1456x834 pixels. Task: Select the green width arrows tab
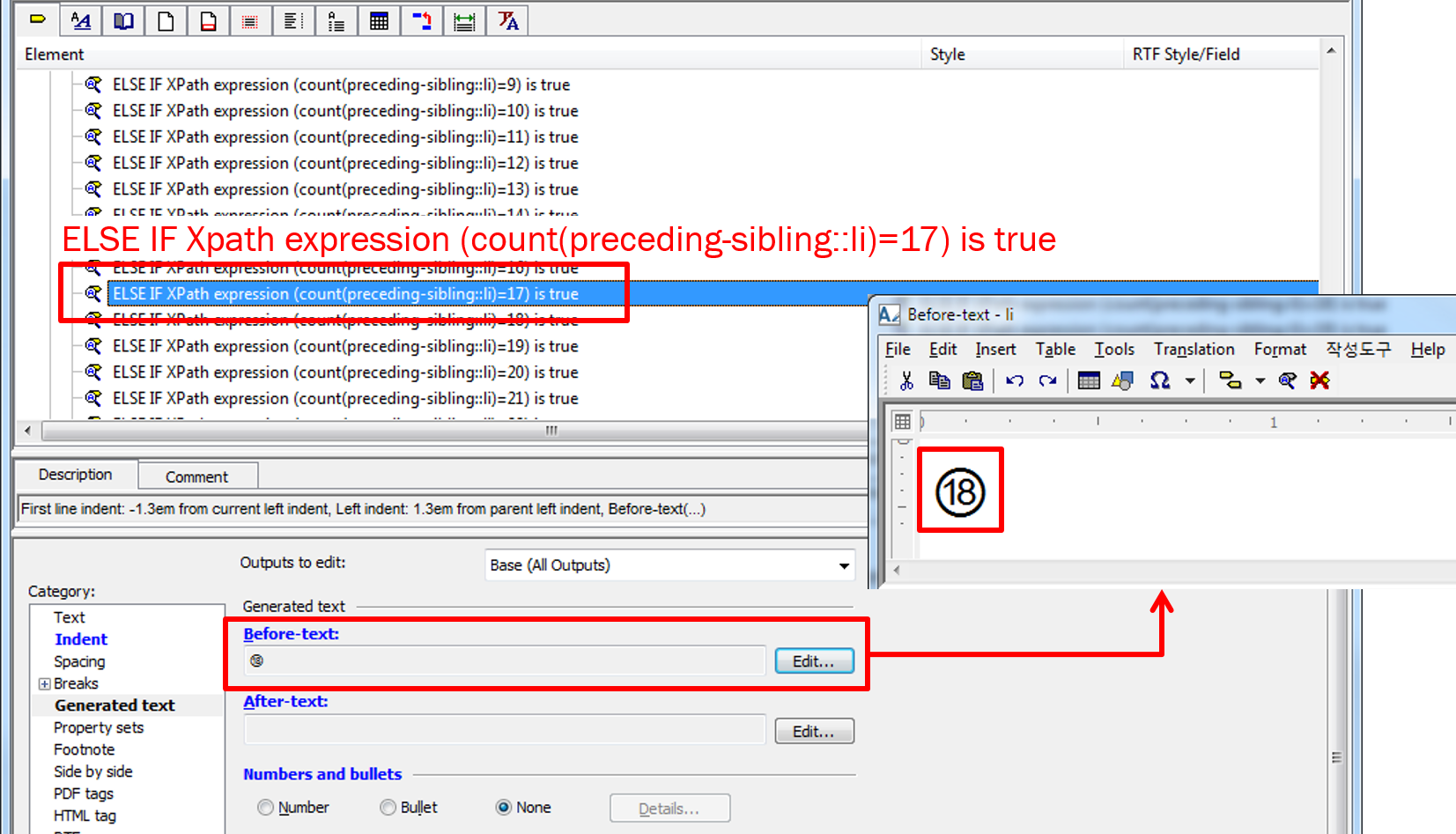point(464,20)
